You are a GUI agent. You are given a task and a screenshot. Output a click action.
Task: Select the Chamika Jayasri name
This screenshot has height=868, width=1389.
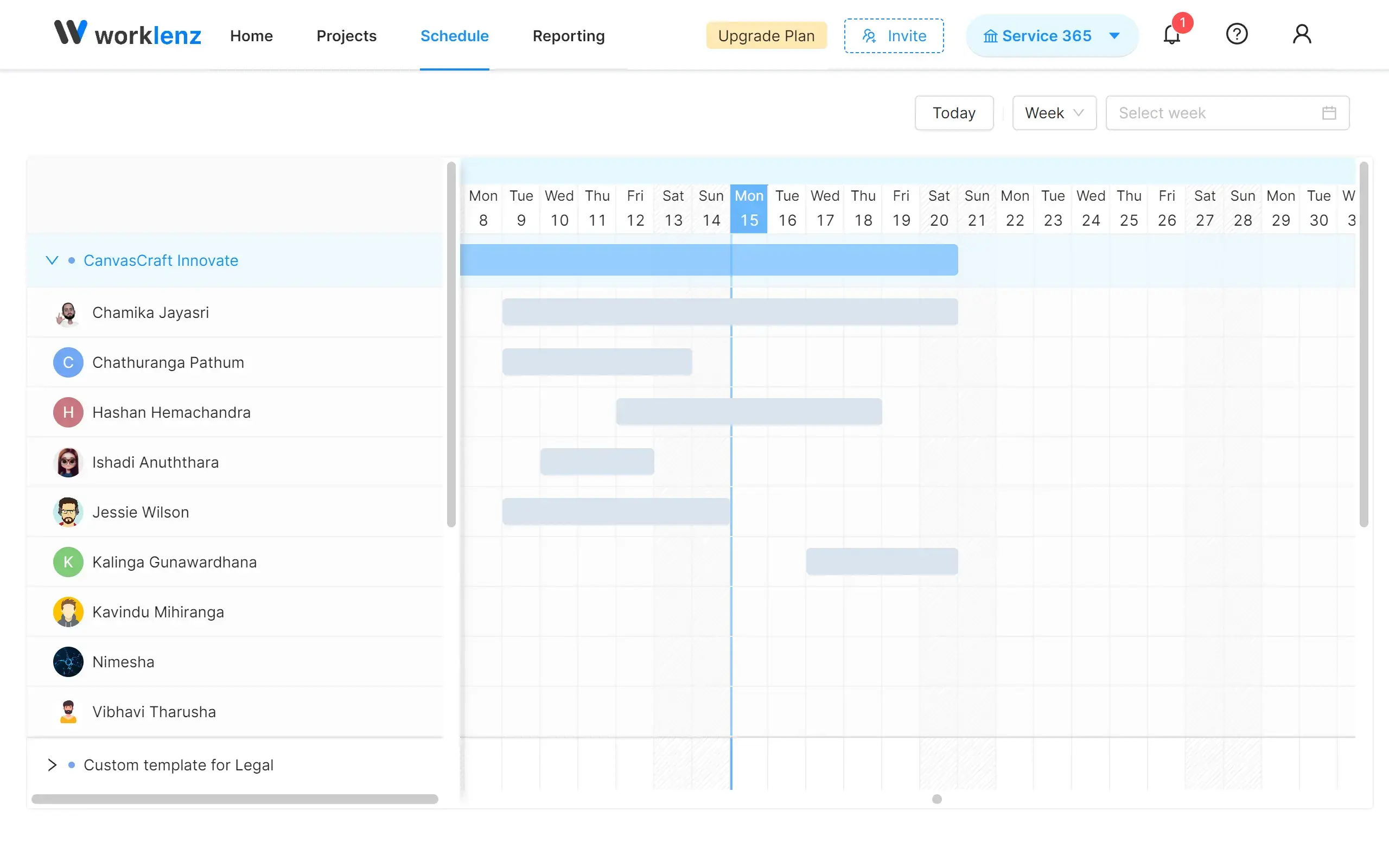pyautogui.click(x=150, y=313)
